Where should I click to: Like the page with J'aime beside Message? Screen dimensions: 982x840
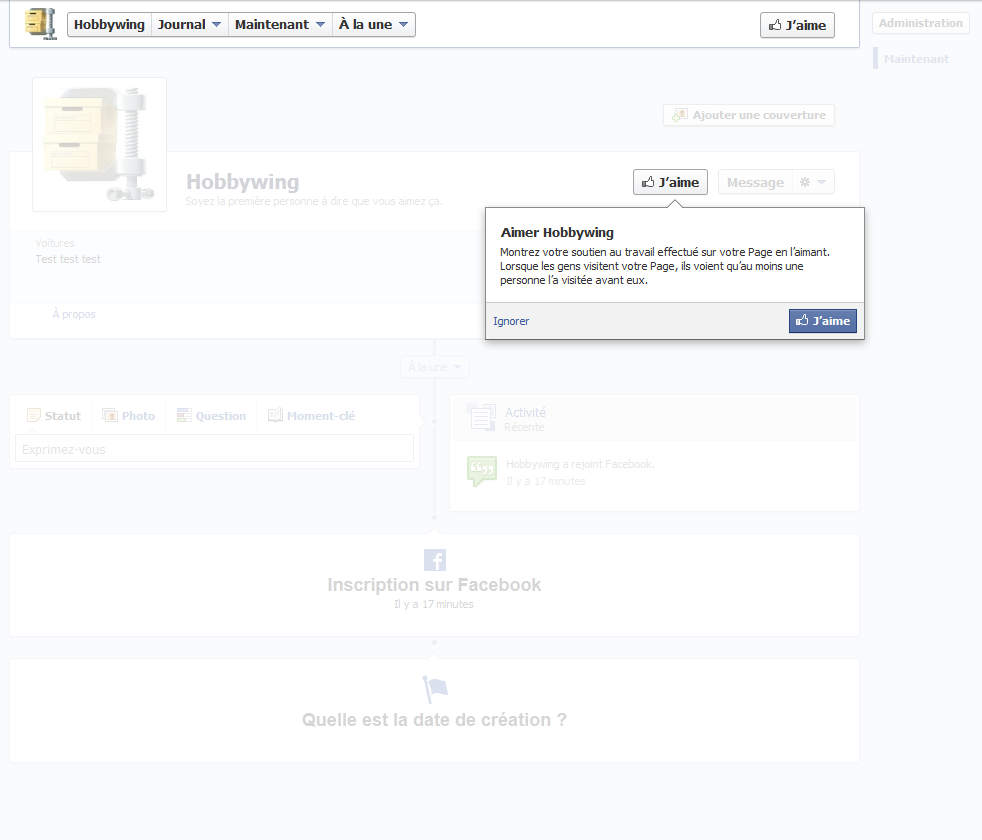tap(670, 182)
